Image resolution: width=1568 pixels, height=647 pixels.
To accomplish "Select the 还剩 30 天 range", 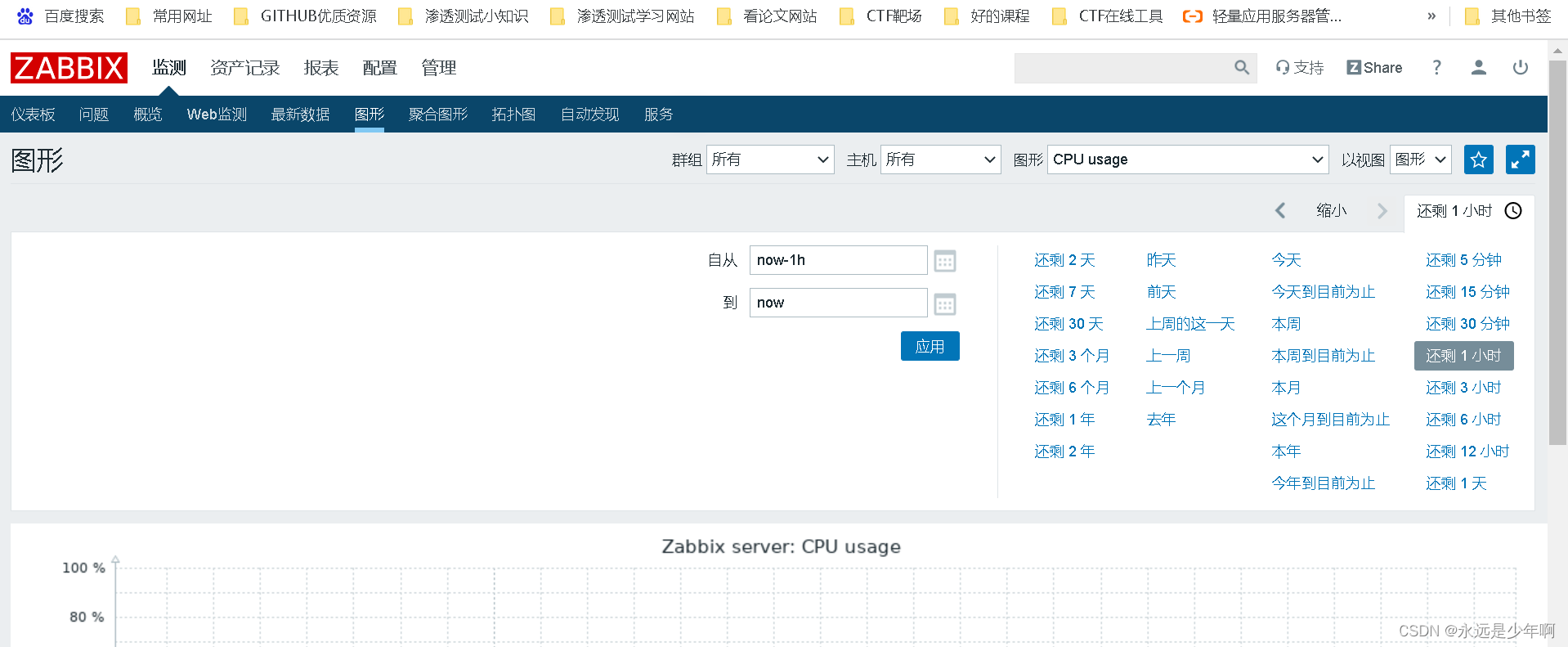I will point(1068,324).
